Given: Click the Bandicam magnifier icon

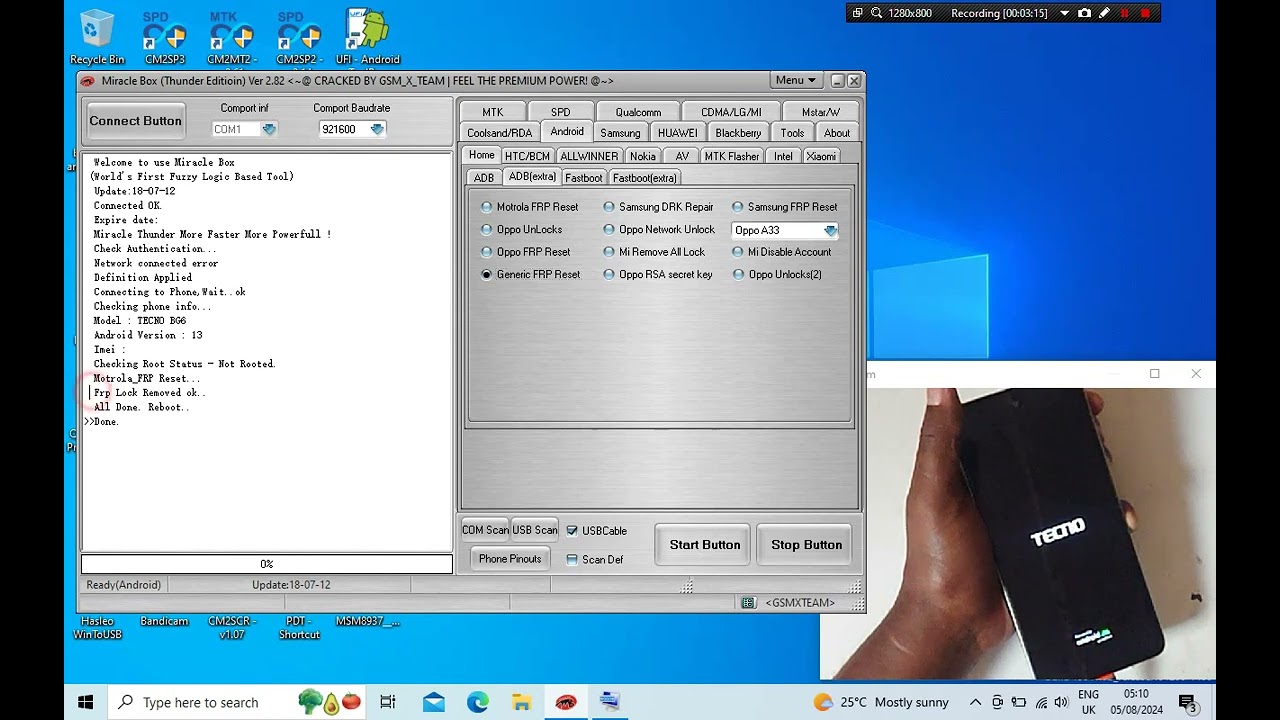Looking at the screenshot, I should pyautogui.click(x=876, y=13).
